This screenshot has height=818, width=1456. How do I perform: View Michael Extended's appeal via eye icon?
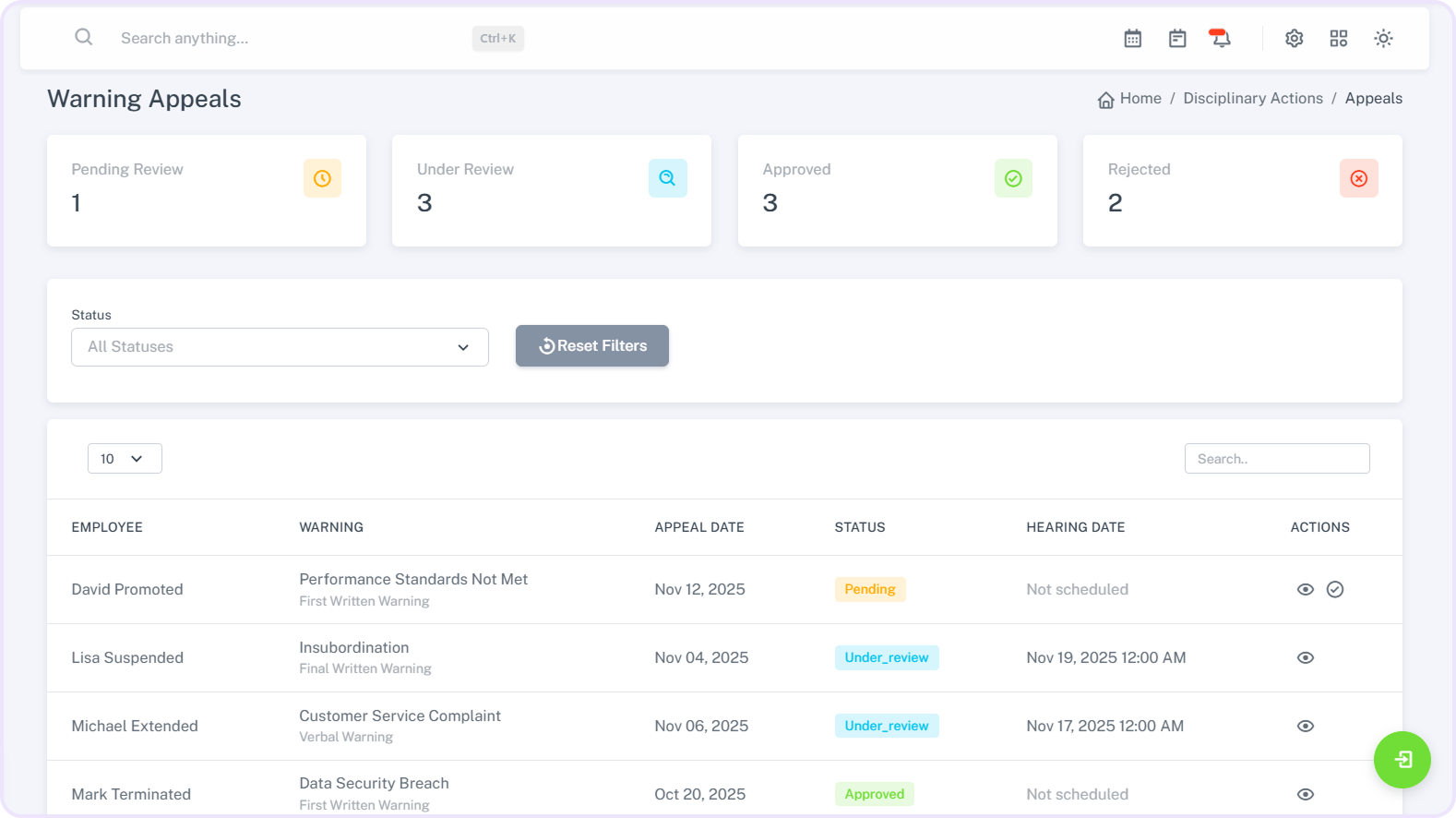[x=1305, y=726]
